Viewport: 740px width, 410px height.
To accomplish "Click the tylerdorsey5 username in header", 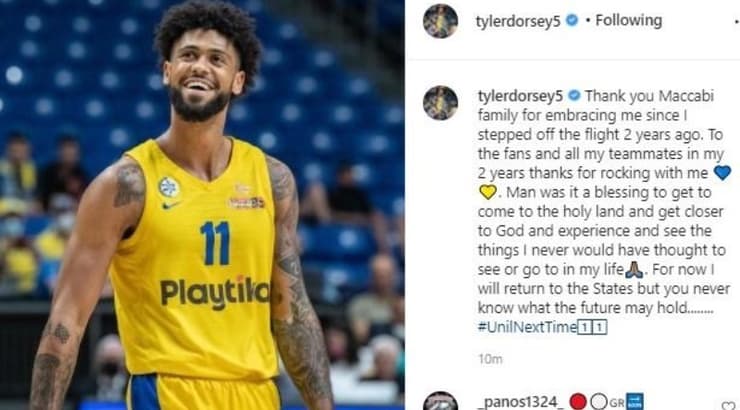I will pyautogui.click(x=518, y=21).
